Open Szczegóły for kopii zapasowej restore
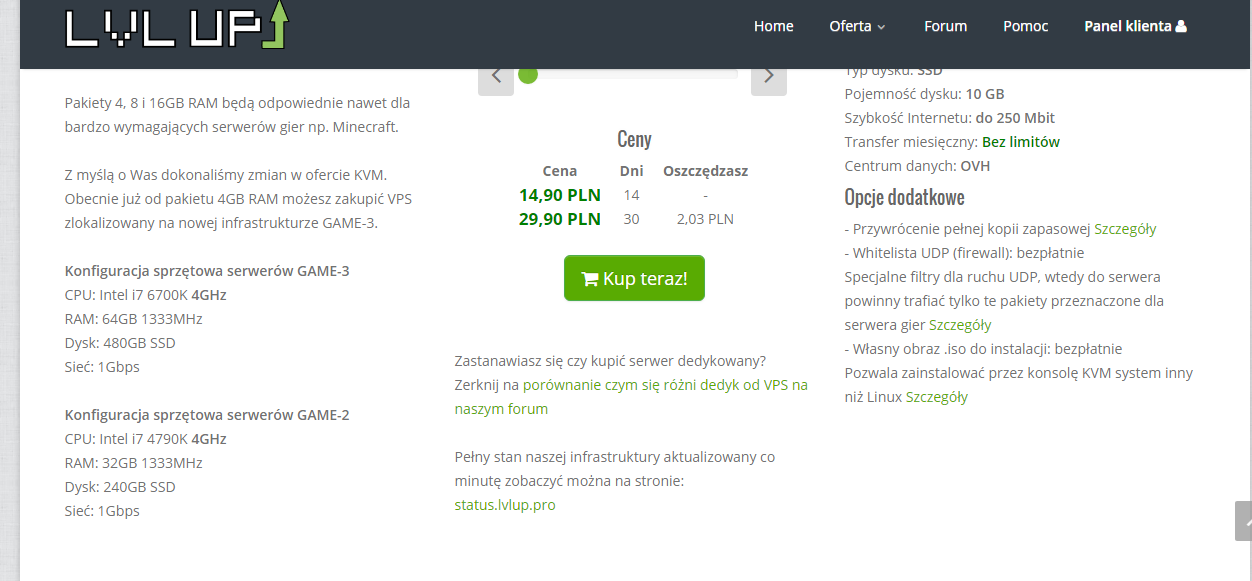This screenshot has width=1252, height=581. [x=1124, y=229]
